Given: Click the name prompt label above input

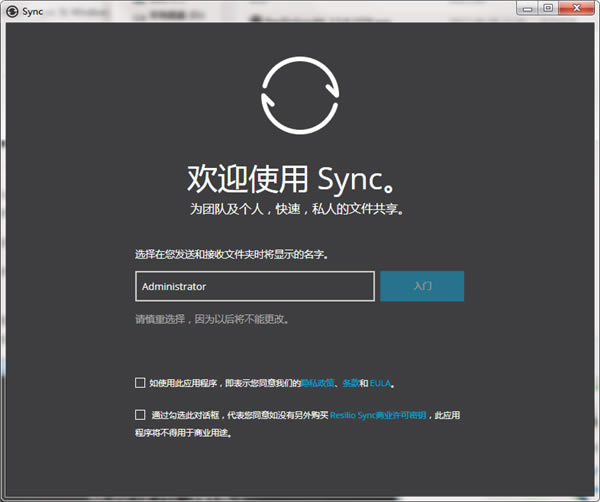Looking at the screenshot, I should click(x=232, y=255).
